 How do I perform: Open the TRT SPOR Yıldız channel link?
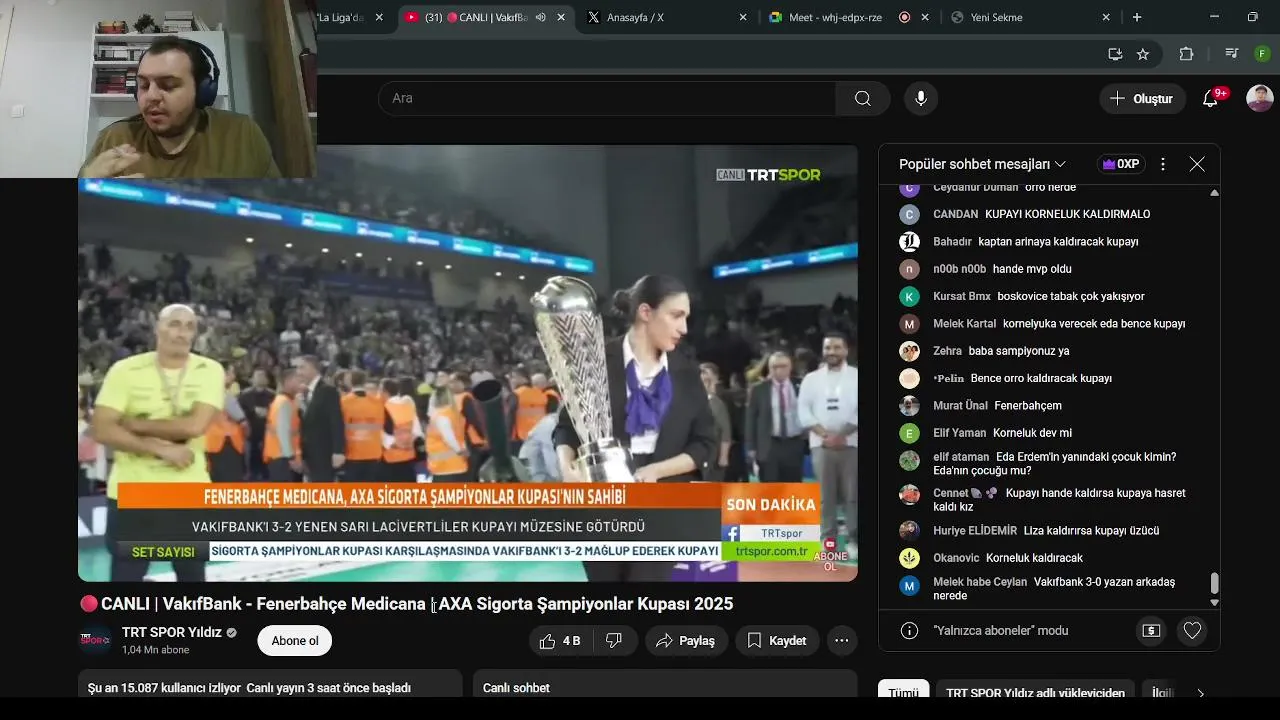pyautogui.click(x=170, y=632)
